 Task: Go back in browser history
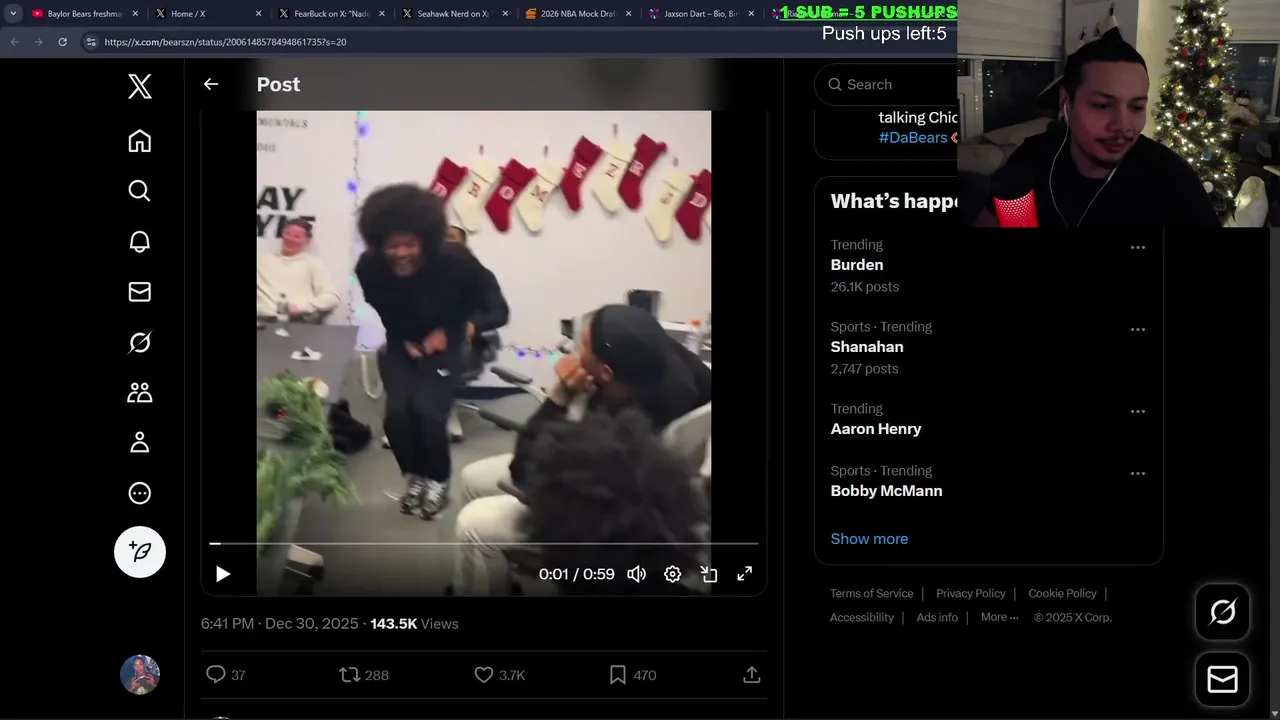coord(14,42)
